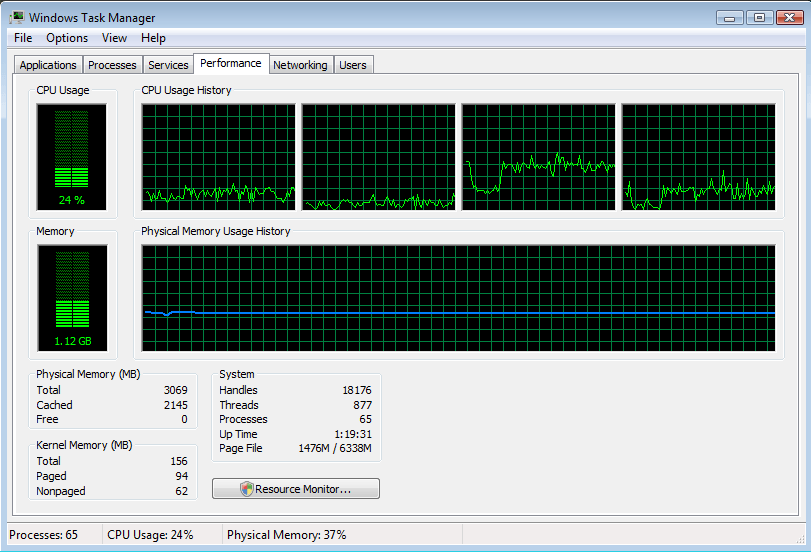The image size is (811, 552).
Task: Click the Cached value 2145
Action: click(175, 405)
